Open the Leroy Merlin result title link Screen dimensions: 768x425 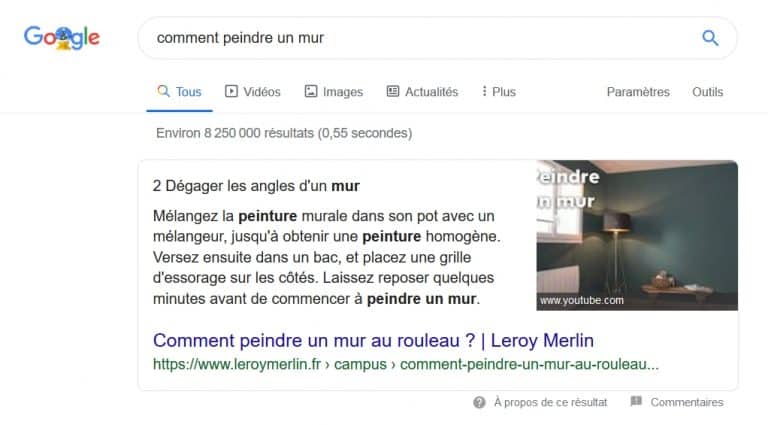(373, 340)
